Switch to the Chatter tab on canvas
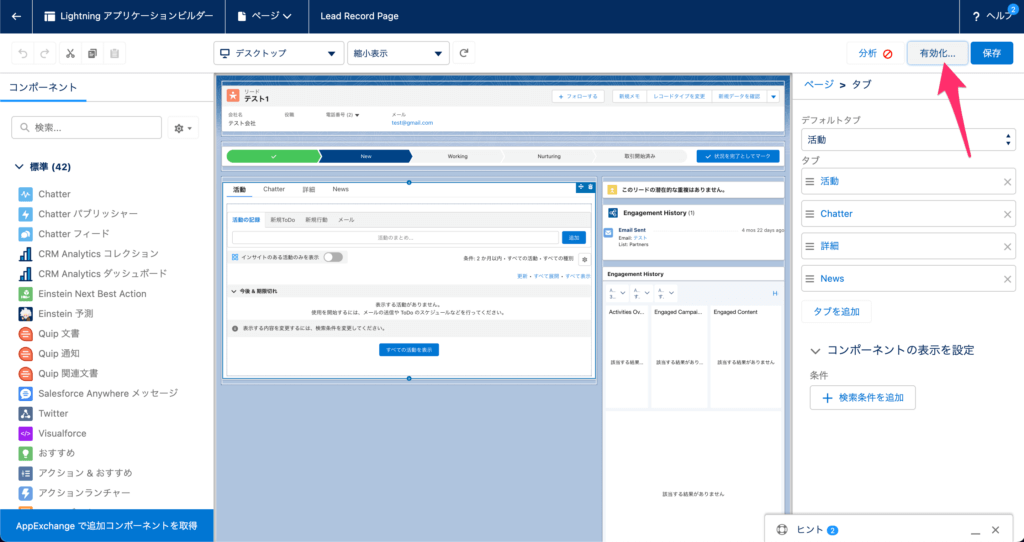The width and height of the screenshot is (1024, 542). click(274, 189)
